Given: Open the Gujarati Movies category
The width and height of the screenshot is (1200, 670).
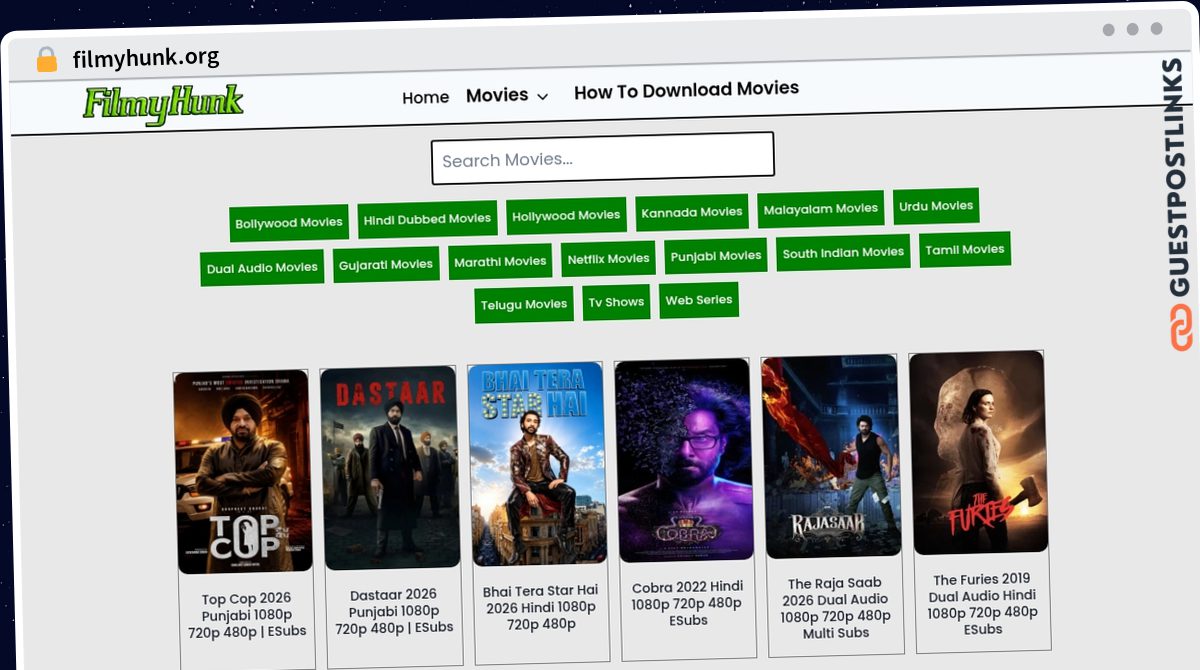Looking at the screenshot, I should (386, 265).
